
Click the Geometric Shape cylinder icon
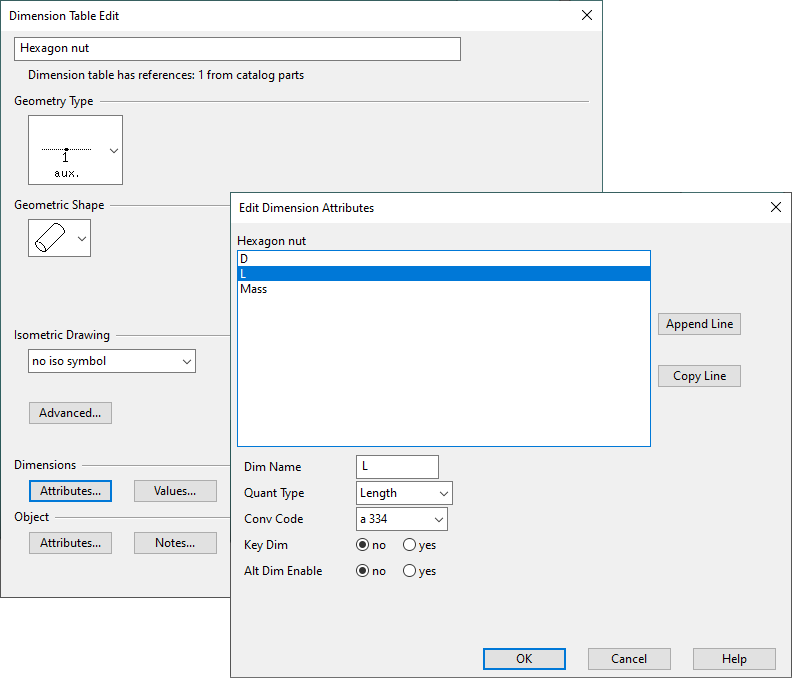[x=50, y=238]
